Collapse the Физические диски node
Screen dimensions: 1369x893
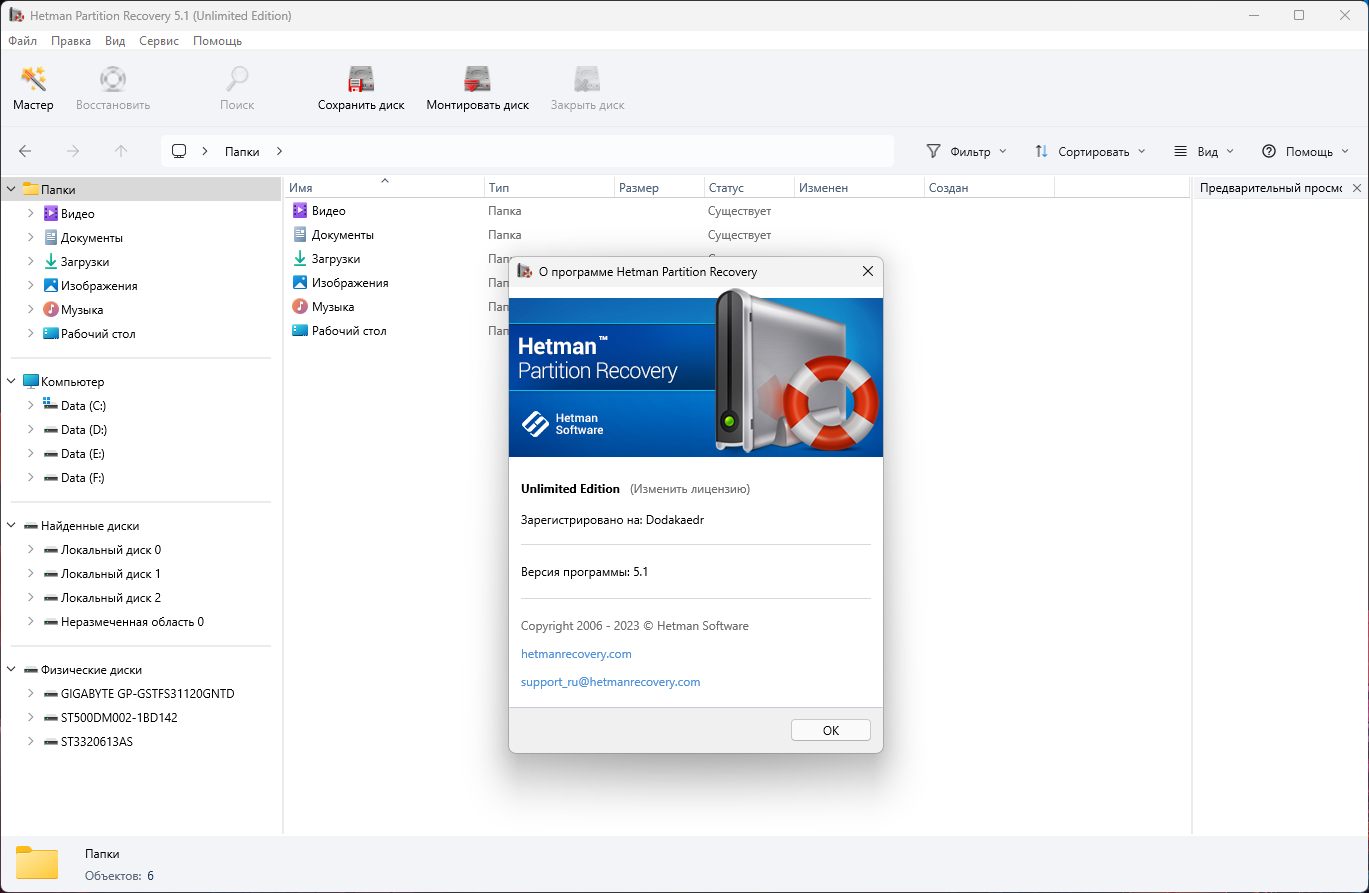click(x=11, y=669)
